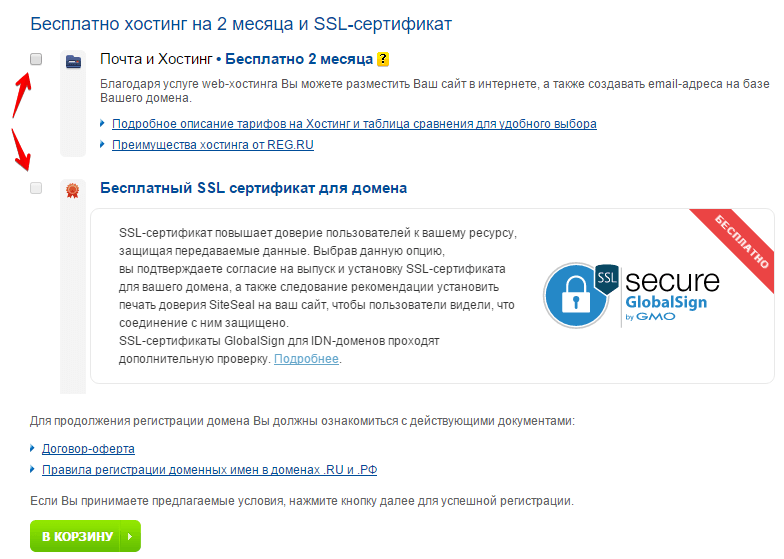
Task: Open domain registration rules .RU and .РФ link
Action: tap(209, 470)
